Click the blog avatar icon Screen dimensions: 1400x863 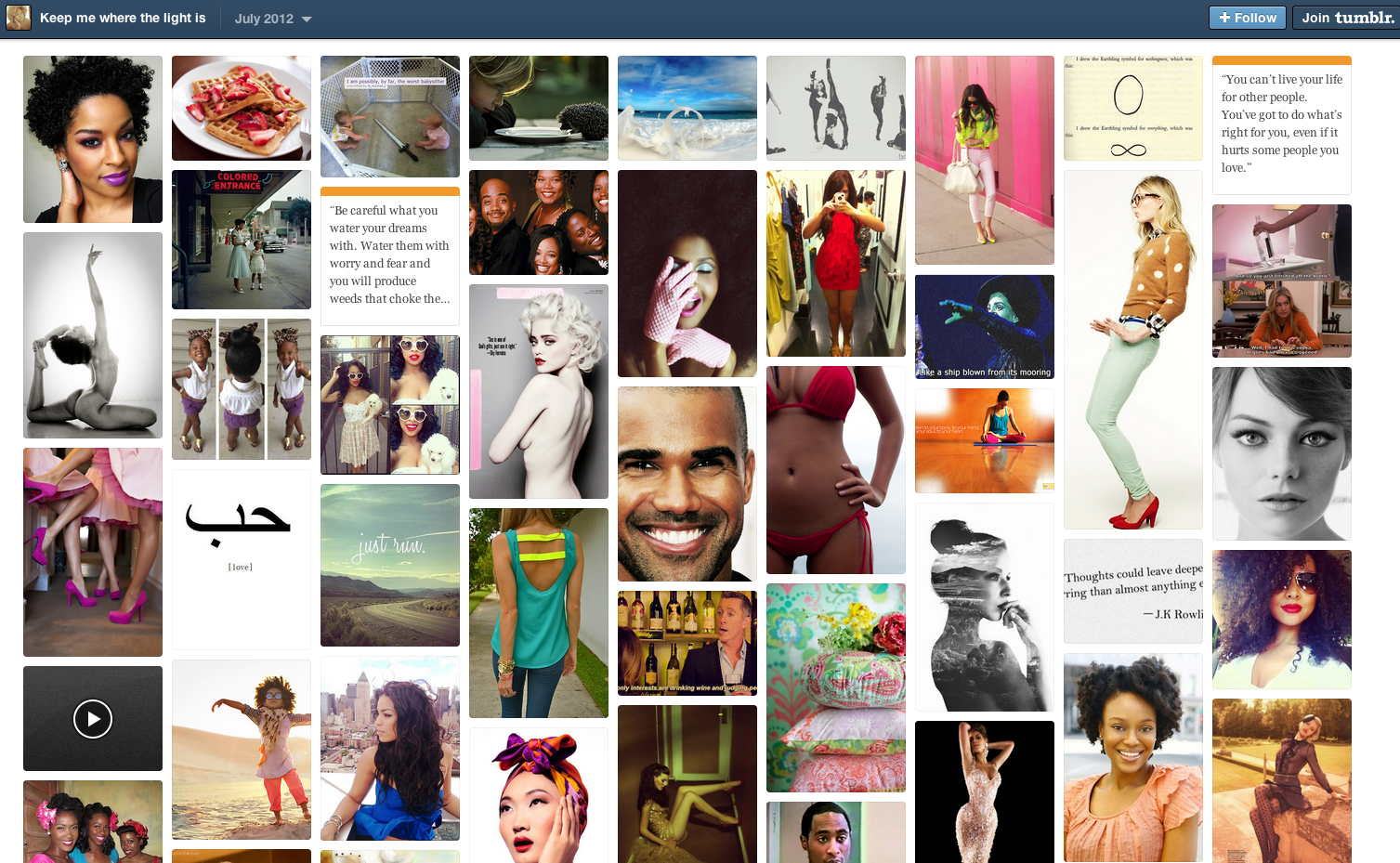click(x=18, y=17)
